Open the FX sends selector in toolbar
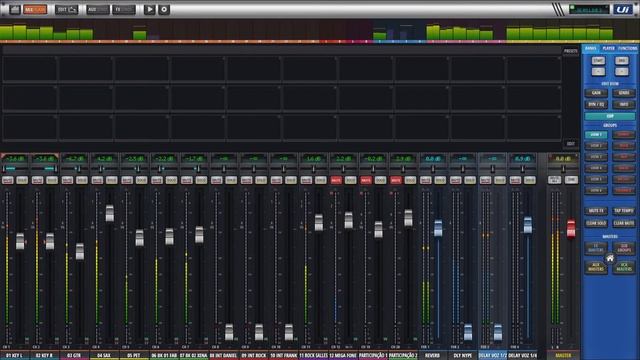640x360 pixels. click(x=124, y=9)
